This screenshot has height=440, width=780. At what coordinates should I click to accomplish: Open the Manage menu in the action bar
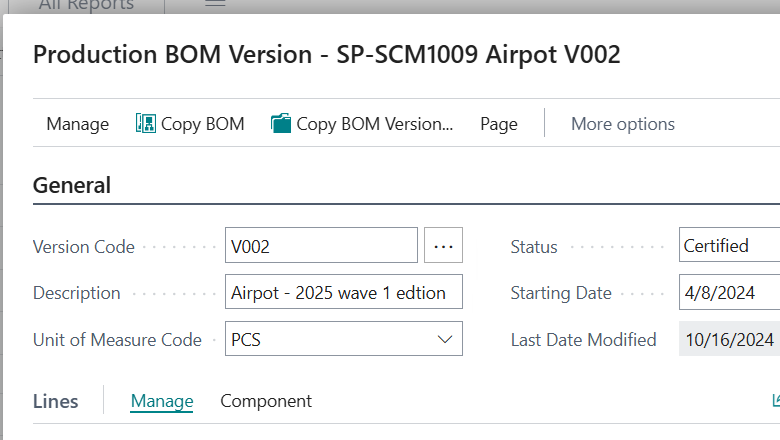pyautogui.click(x=78, y=124)
